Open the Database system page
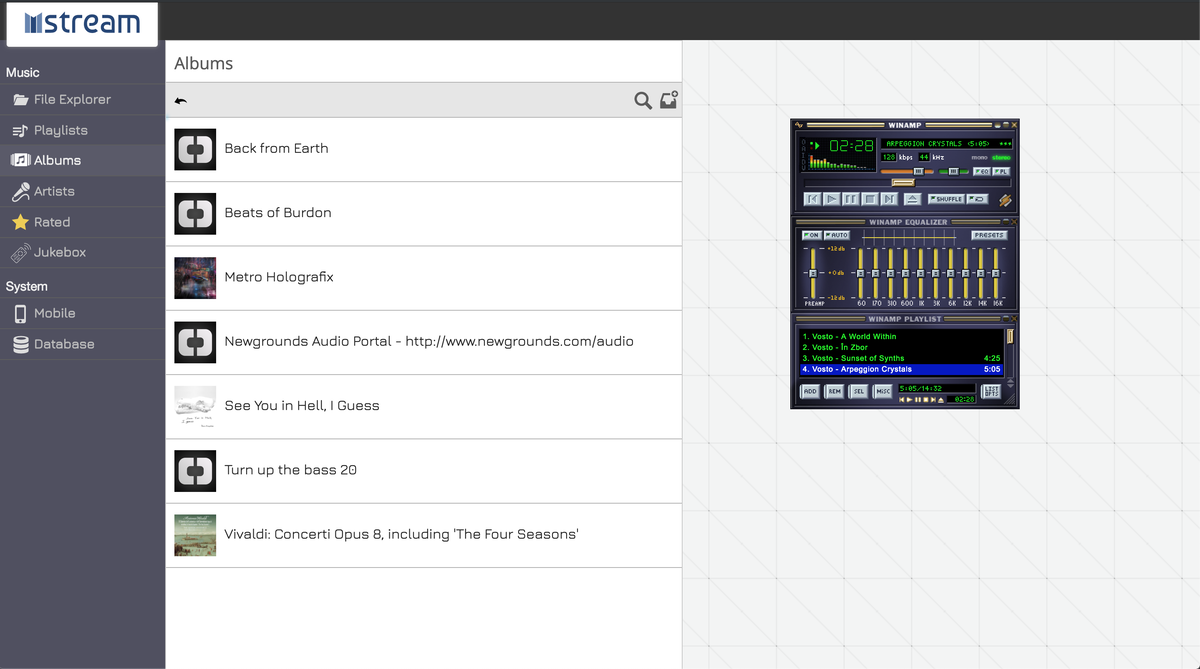The image size is (1200, 669). [x=82, y=344]
